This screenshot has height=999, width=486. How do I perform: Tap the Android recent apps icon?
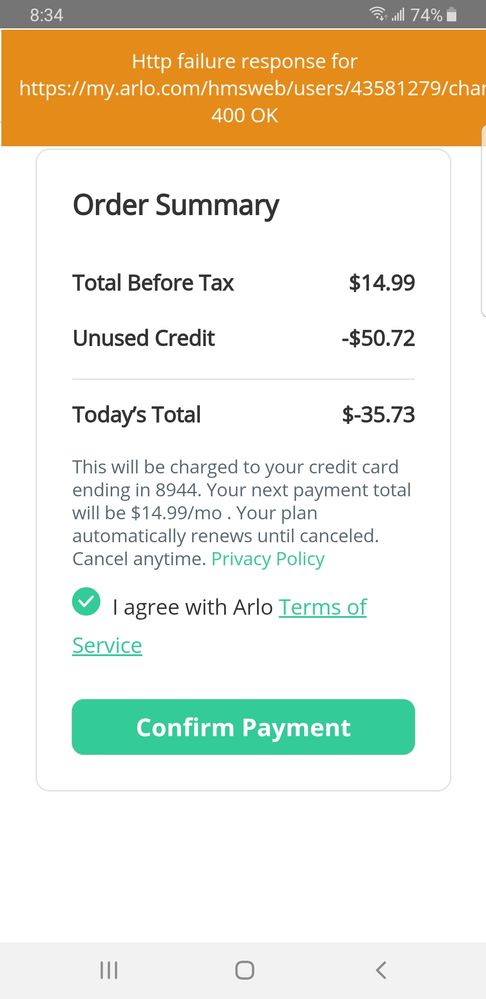pos(109,970)
